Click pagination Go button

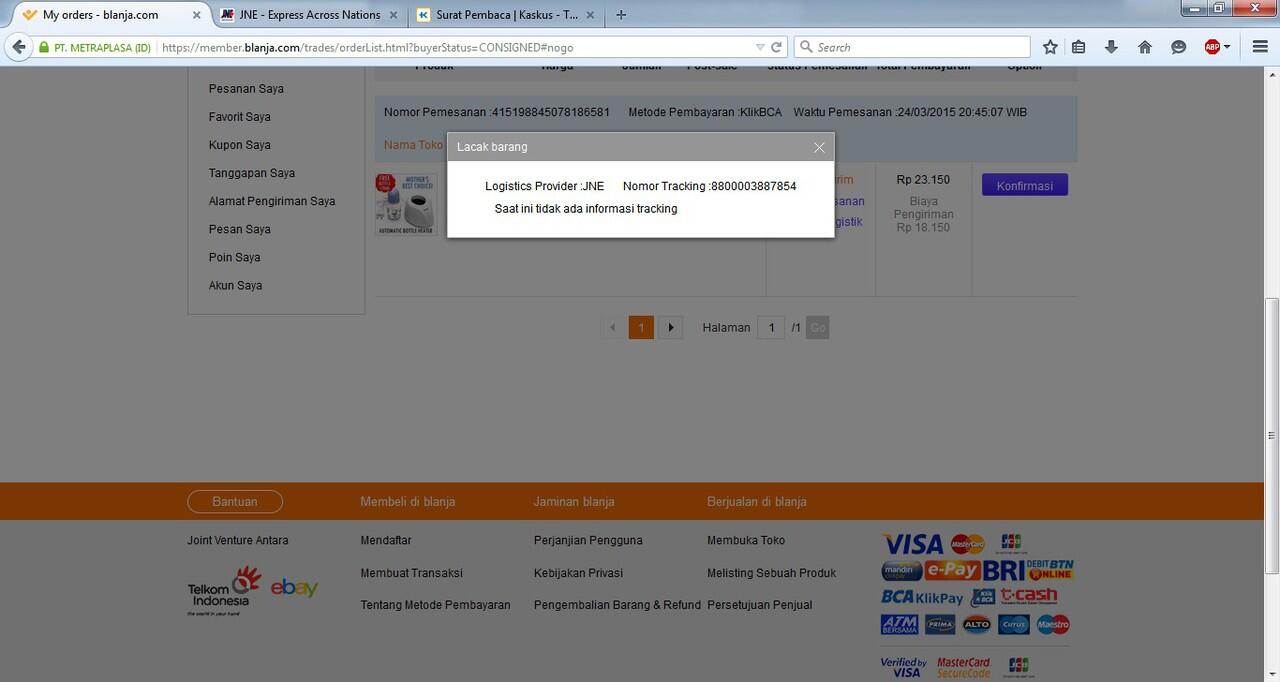[817, 328]
